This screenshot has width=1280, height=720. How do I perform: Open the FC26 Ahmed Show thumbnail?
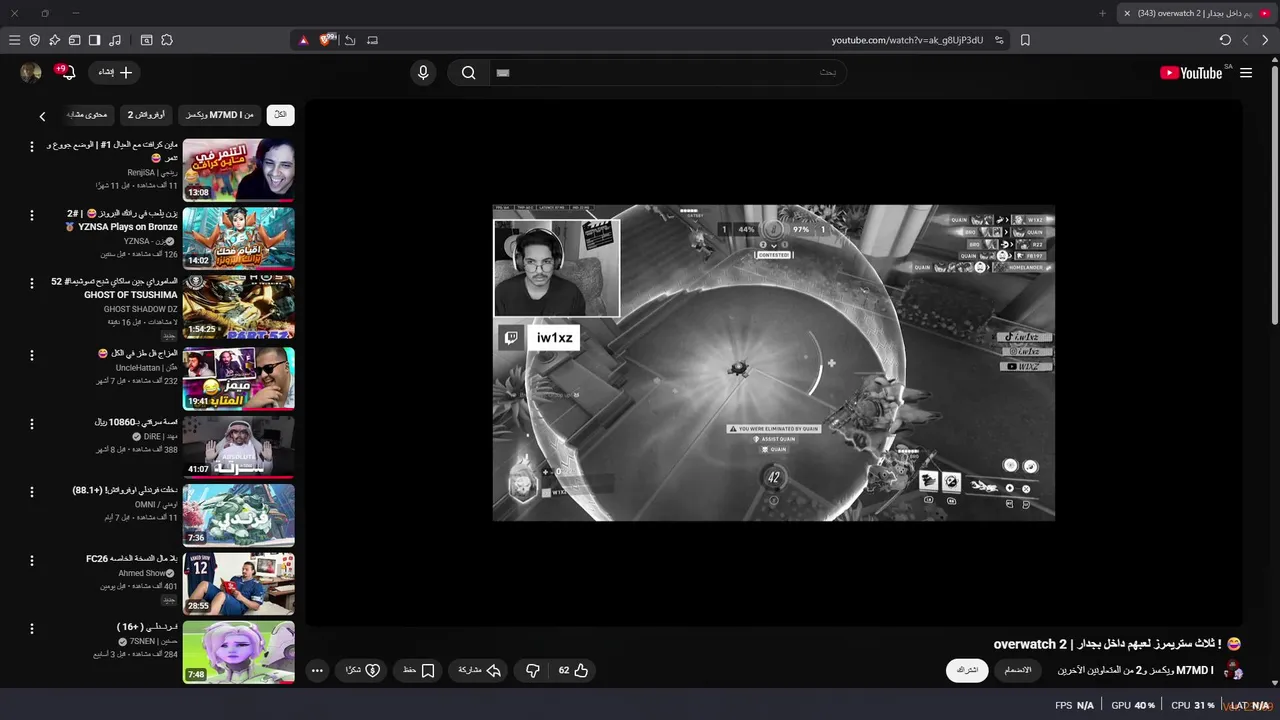click(238, 583)
